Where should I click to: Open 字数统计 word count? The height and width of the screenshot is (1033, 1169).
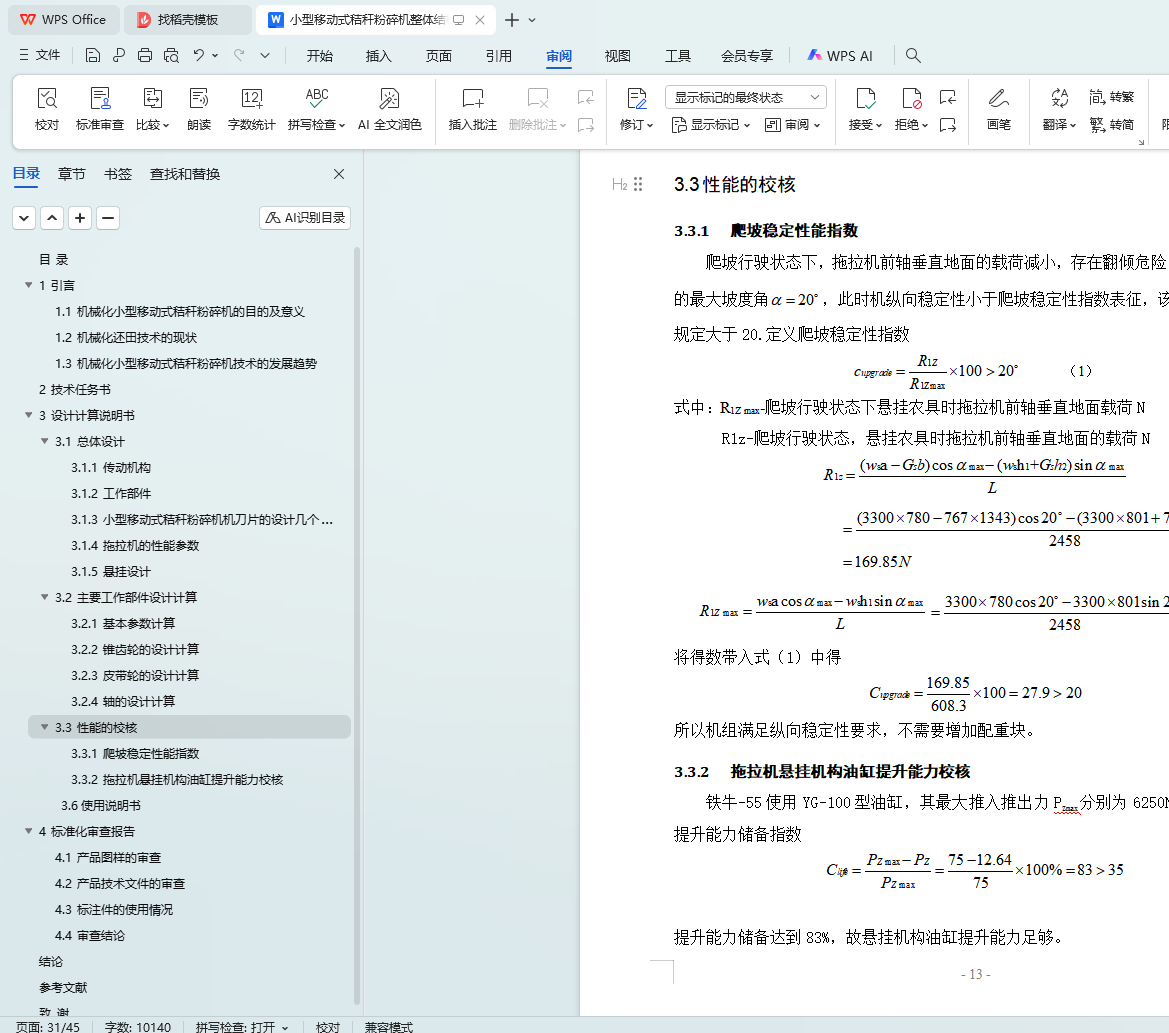point(251,109)
